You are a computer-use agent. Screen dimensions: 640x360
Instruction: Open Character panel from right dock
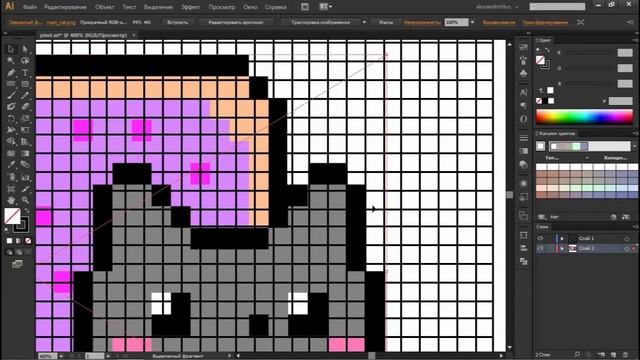pos(523,93)
